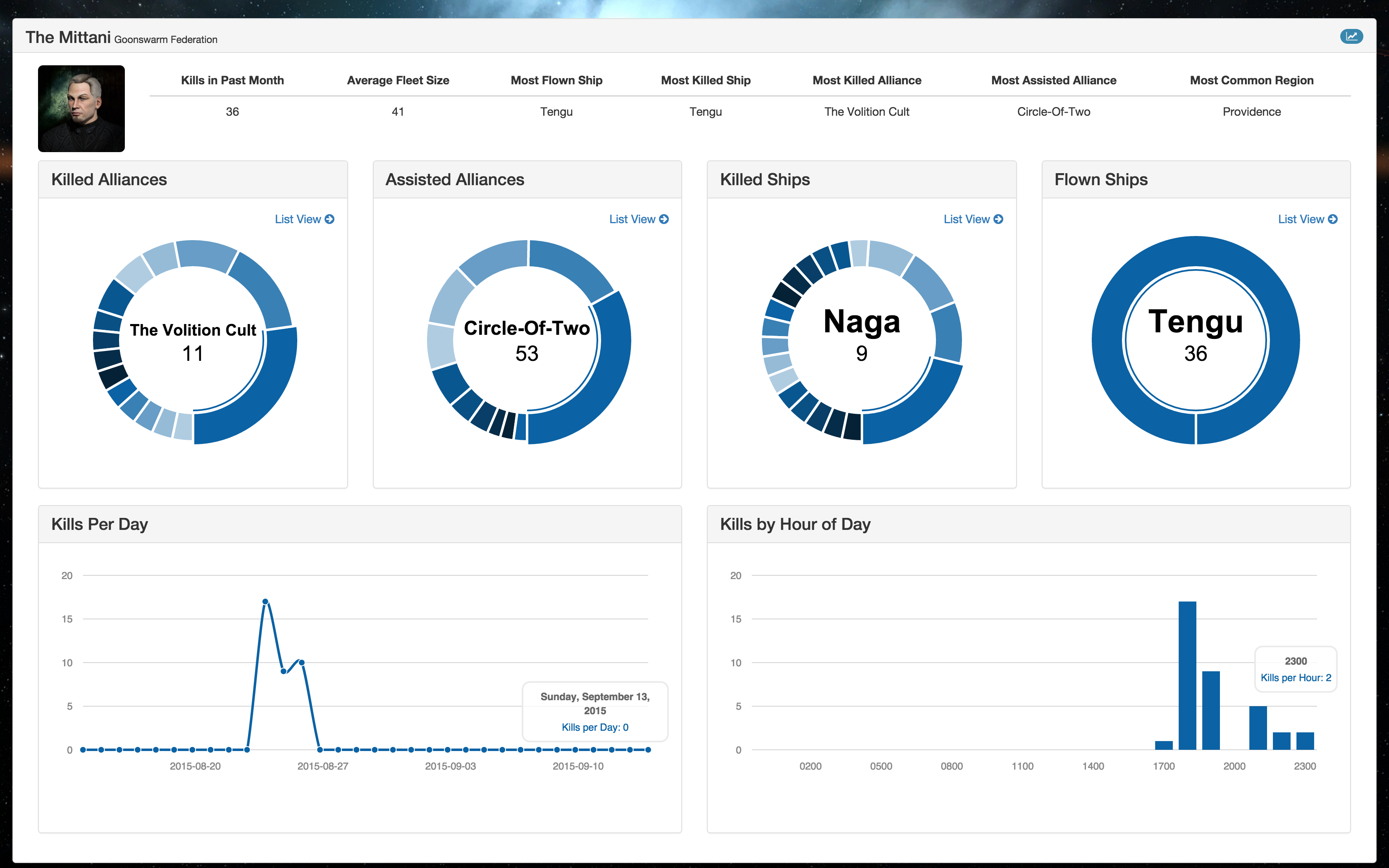The width and height of the screenshot is (1389, 868).
Task: Open List View for Killed Alliances
Action: 298,219
